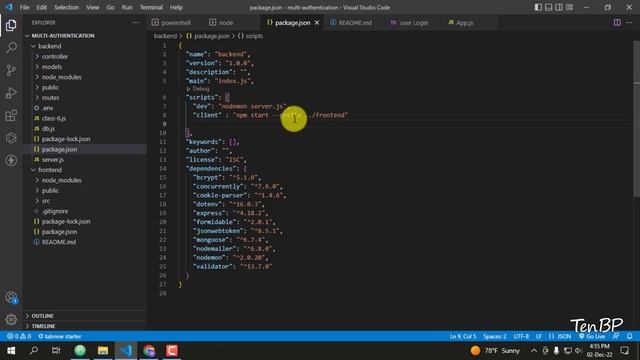This screenshot has height=360, width=640.
Task: Click errors and warnings status indicator
Action: click(19, 336)
